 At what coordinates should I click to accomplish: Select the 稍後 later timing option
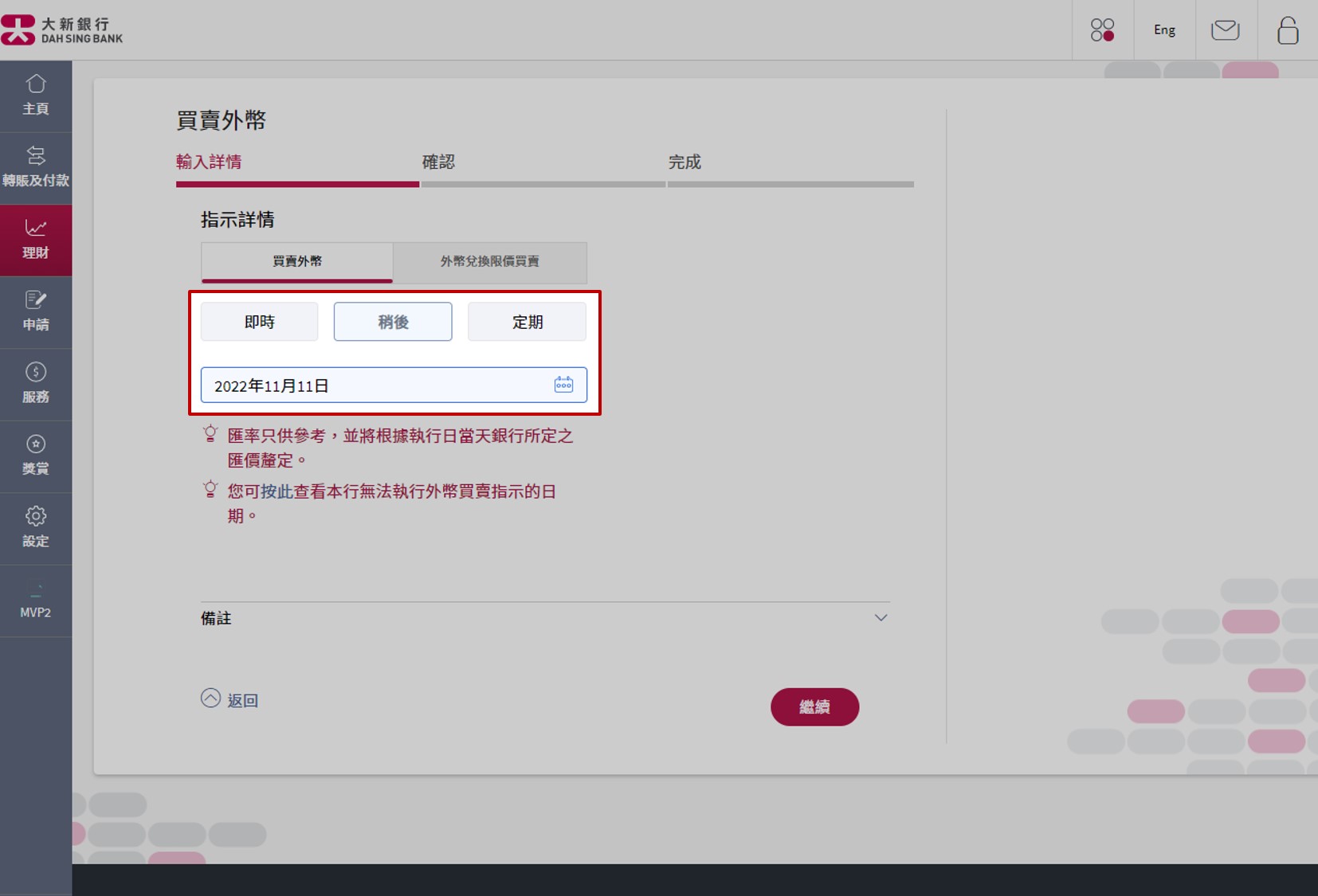(393, 322)
